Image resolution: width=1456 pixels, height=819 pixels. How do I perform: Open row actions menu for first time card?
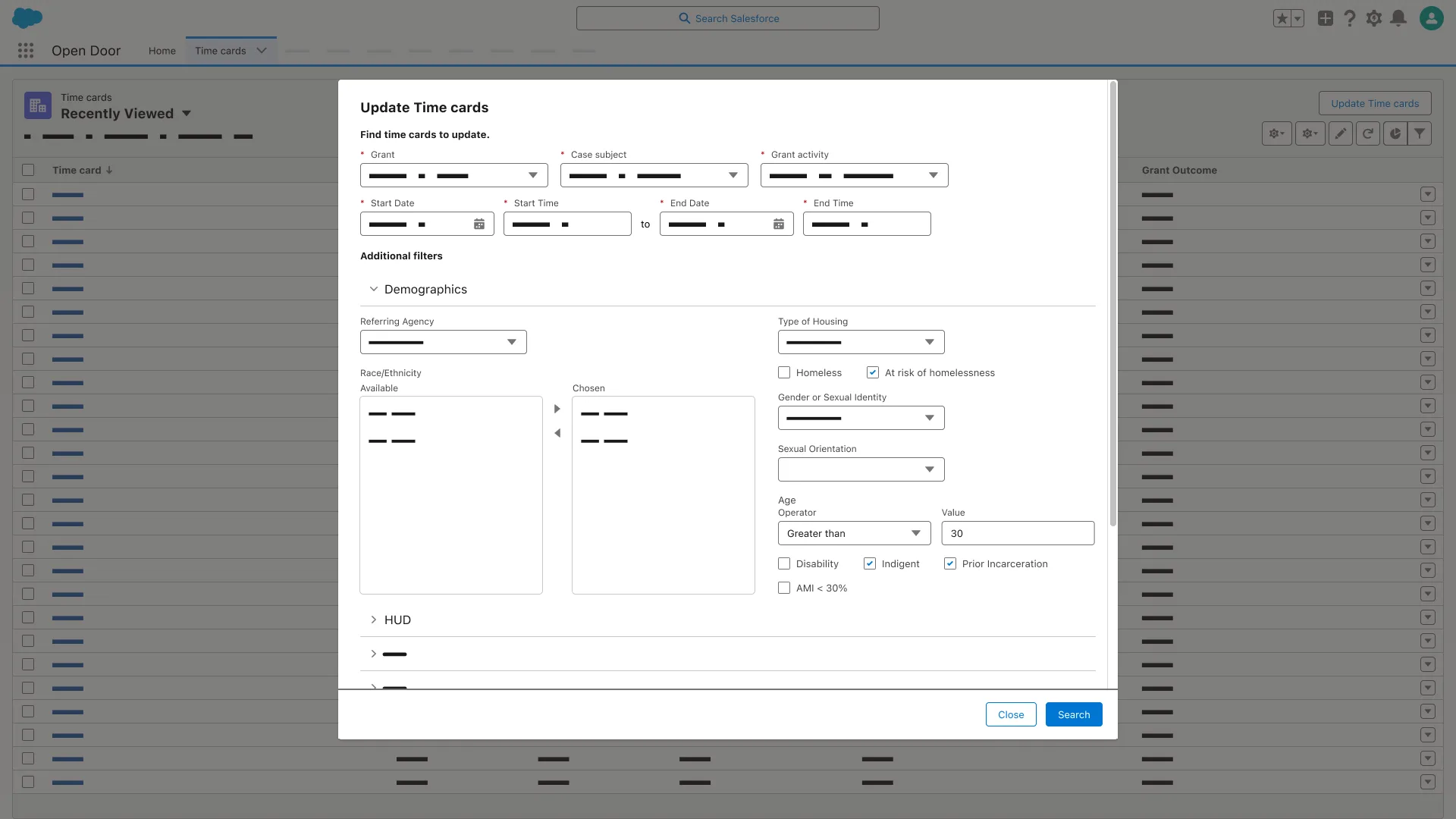pyautogui.click(x=1428, y=194)
